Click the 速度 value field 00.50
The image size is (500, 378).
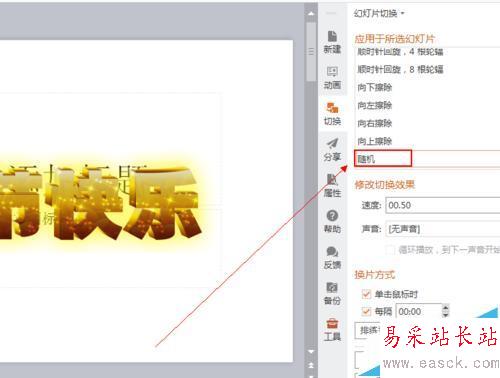pyautogui.click(x=443, y=205)
